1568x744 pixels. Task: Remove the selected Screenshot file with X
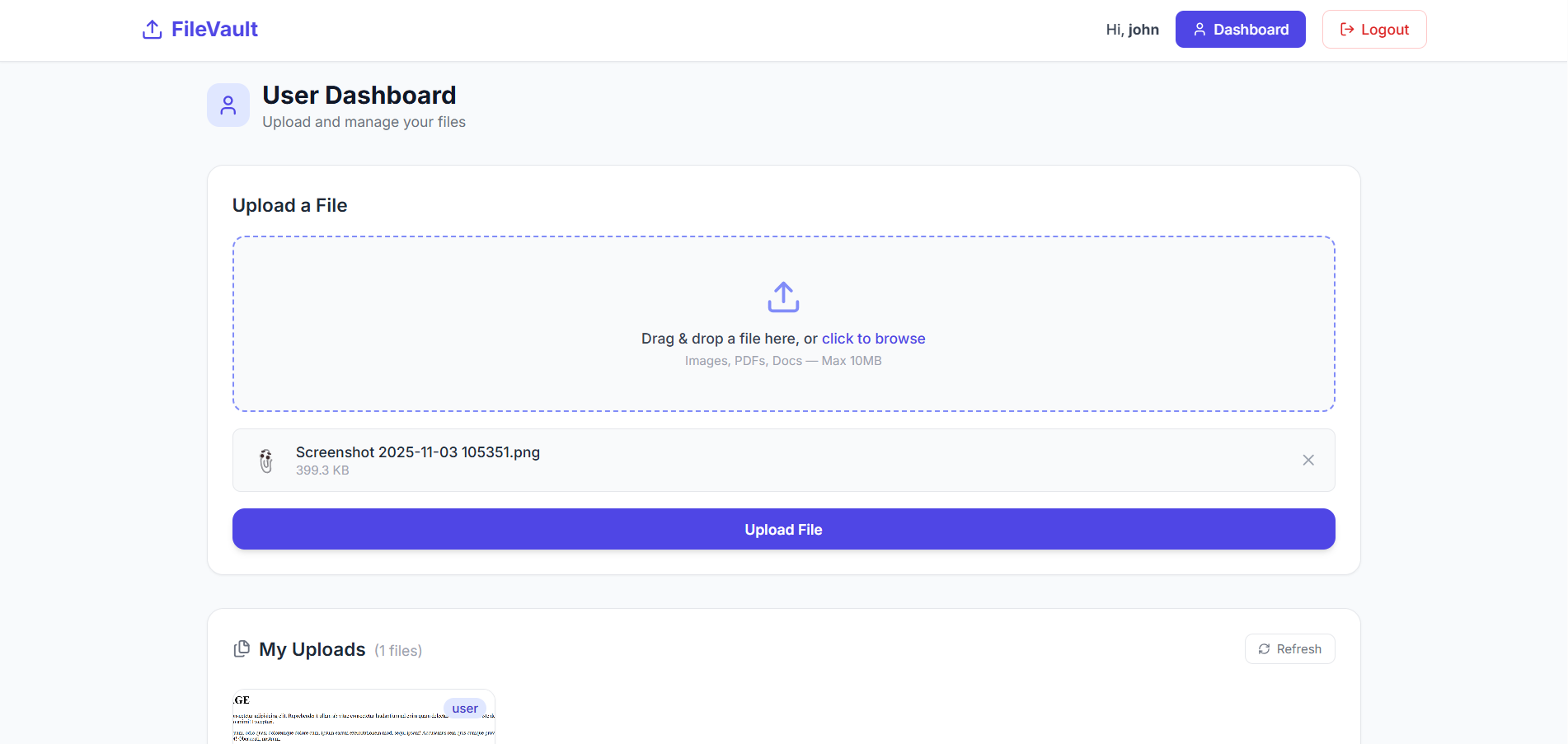click(x=1307, y=461)
